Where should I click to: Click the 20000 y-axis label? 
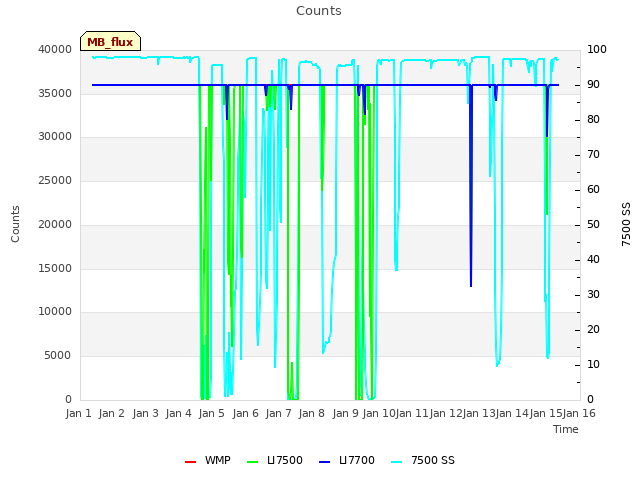[x=55, y=224]
